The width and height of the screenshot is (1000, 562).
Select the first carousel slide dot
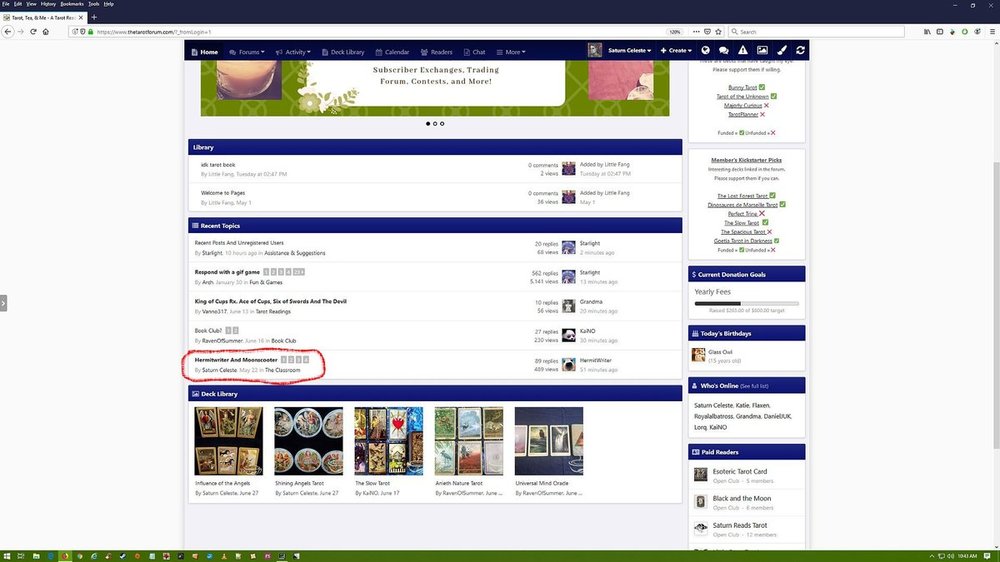click(x=428, y=124)
